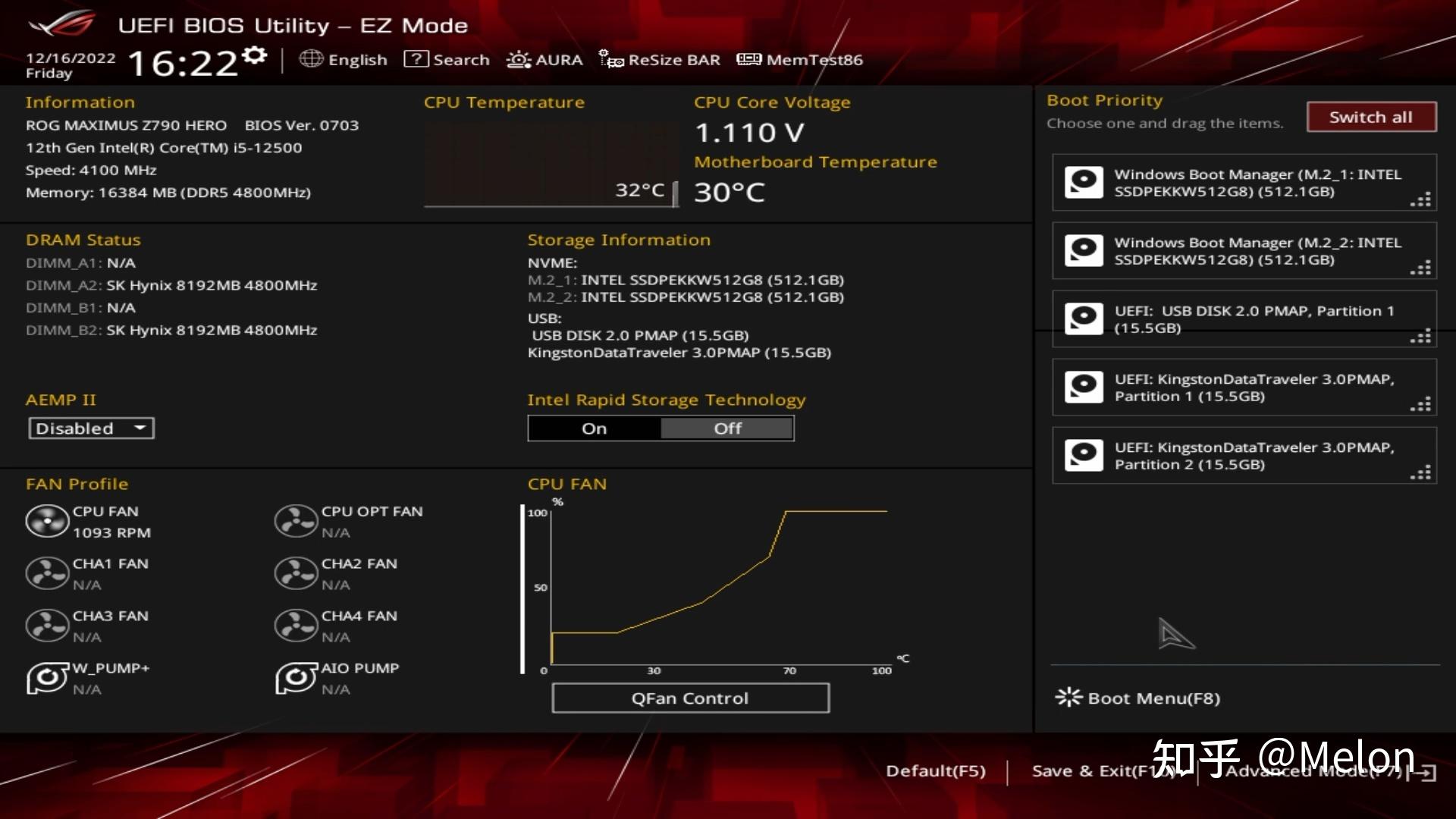Open AURA lighting settings
This screenshot has height=819, width=1456.
[545, 60]
